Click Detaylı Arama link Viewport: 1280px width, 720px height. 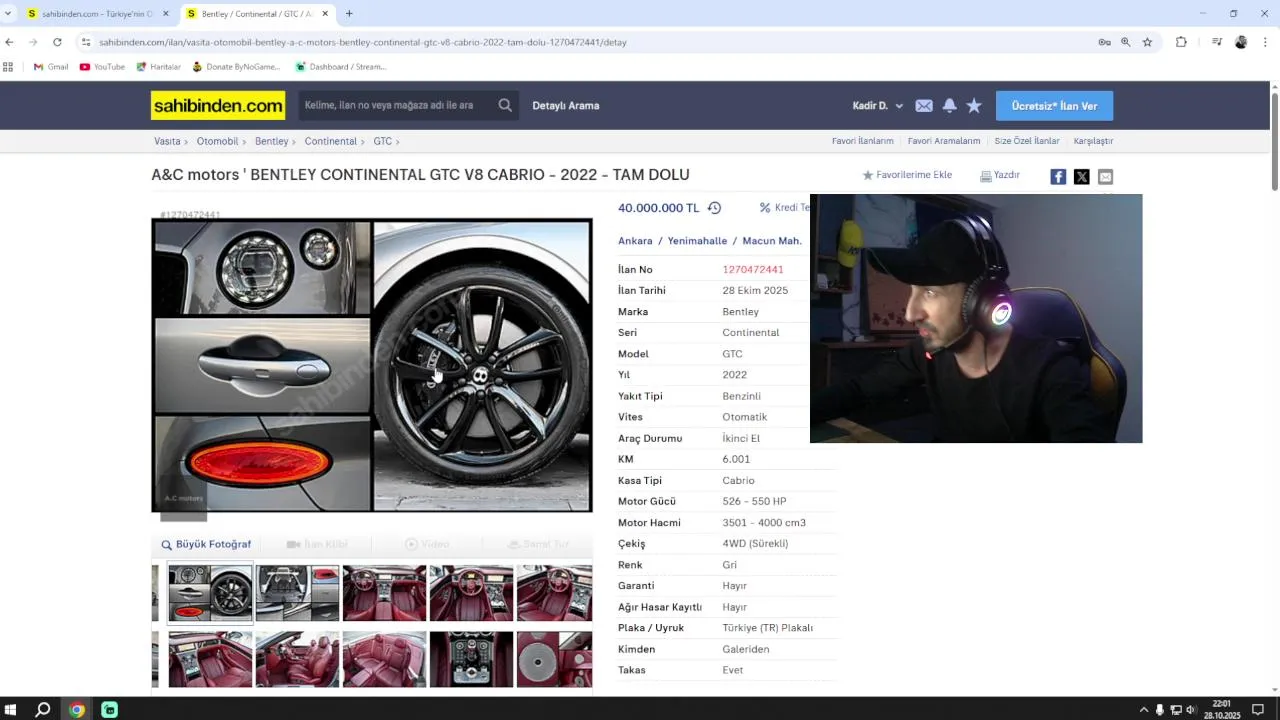coord(565,105)
